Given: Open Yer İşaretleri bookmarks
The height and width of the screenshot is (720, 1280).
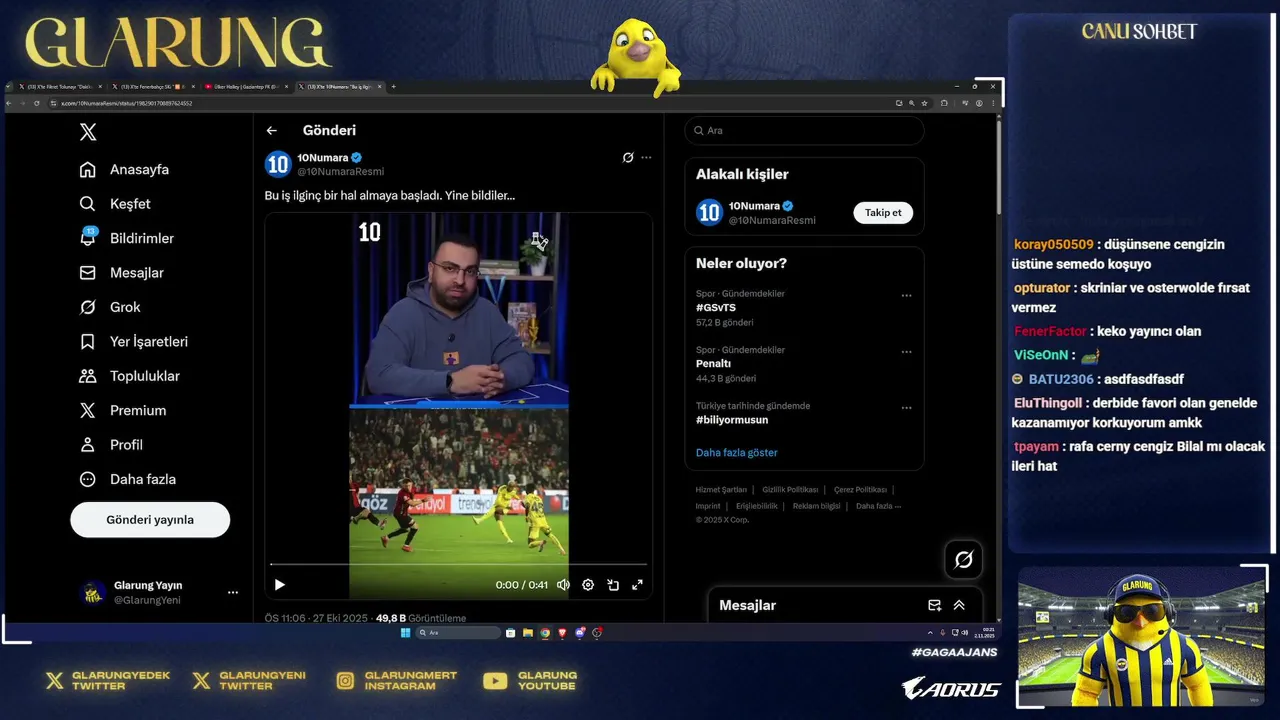Looking at the screenshot, I should click(134, 342).
